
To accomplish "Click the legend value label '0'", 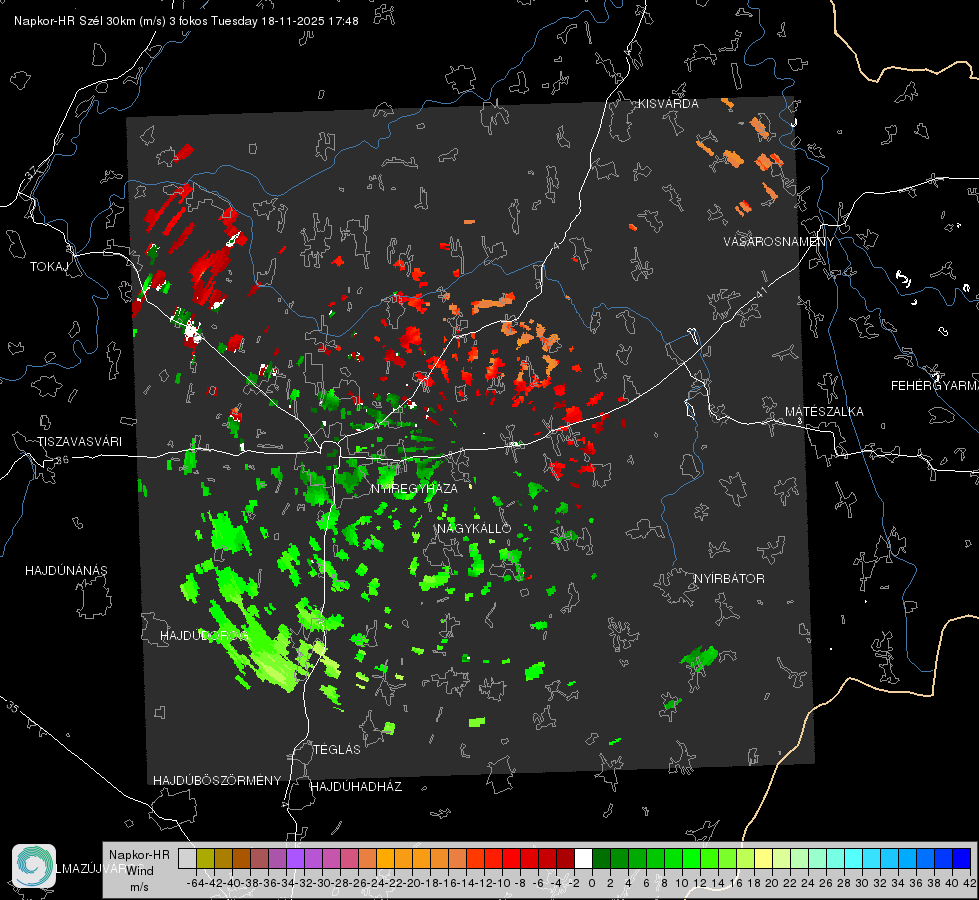I will [x=592, y=883].
